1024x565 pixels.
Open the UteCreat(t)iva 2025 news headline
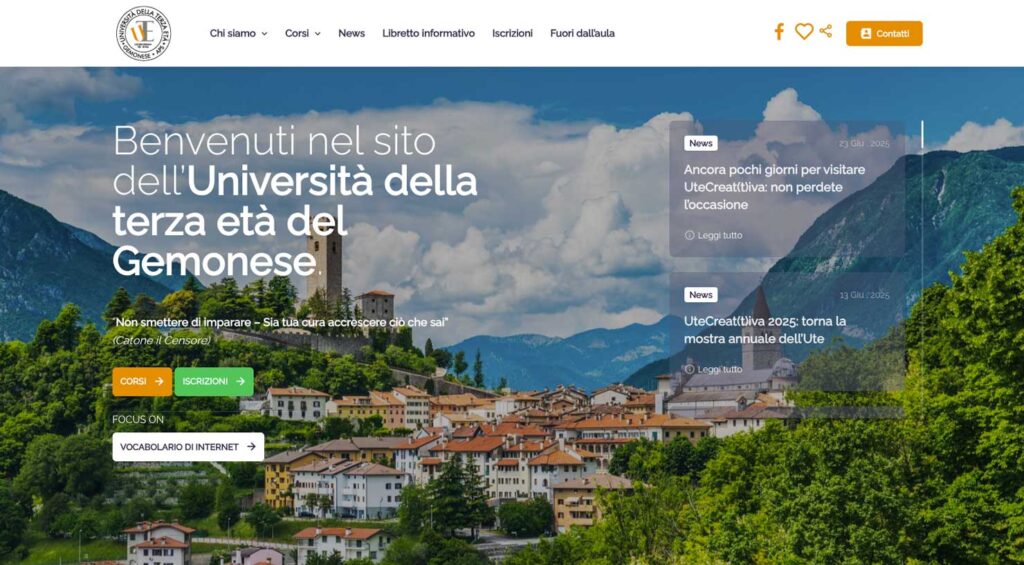(x=765, y=330)
